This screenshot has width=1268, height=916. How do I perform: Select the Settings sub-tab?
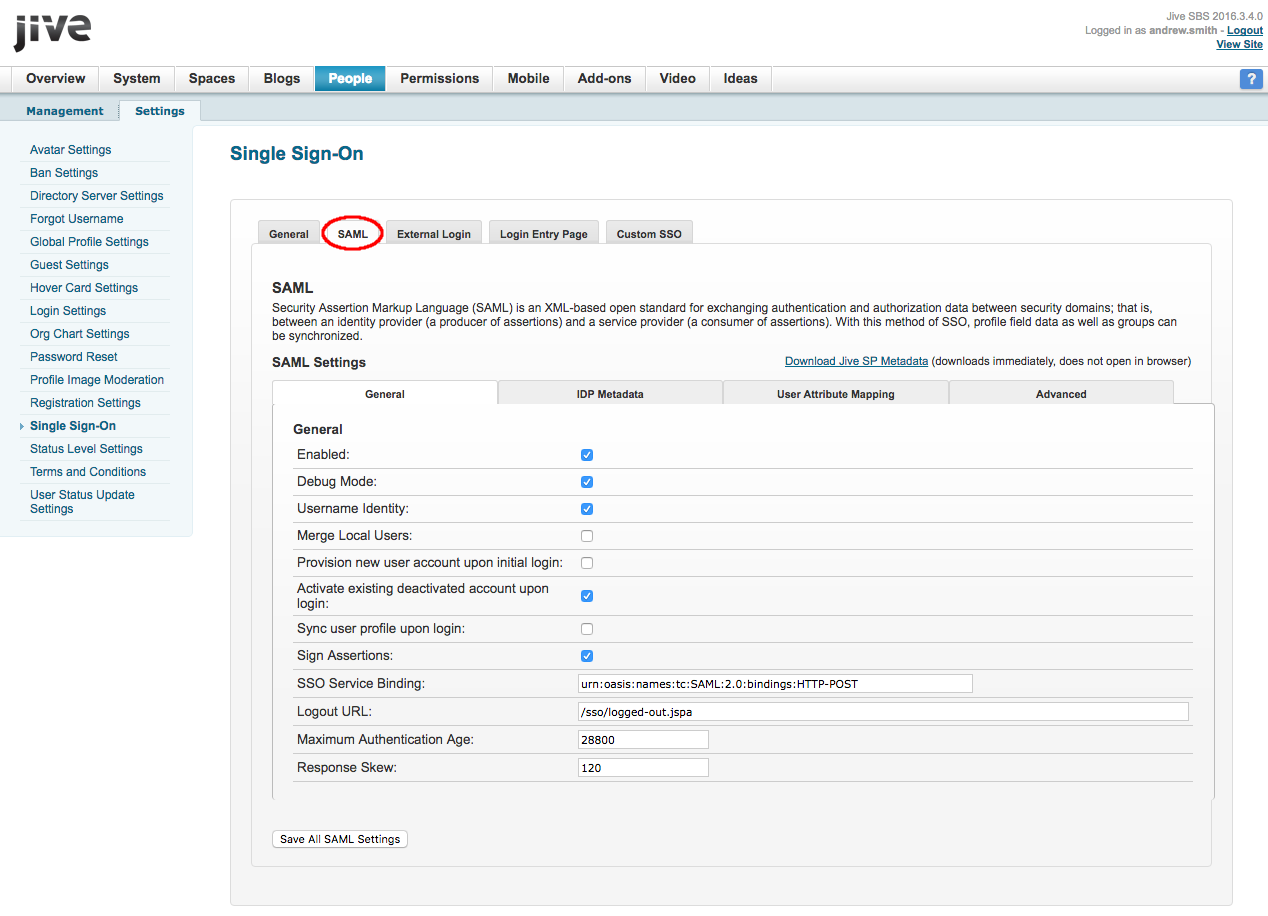click(160, 111)
